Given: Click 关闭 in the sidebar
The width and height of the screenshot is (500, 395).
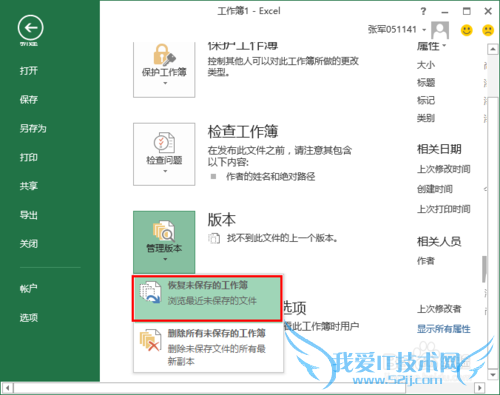Looking at the screenshot, I should point(29,244).
